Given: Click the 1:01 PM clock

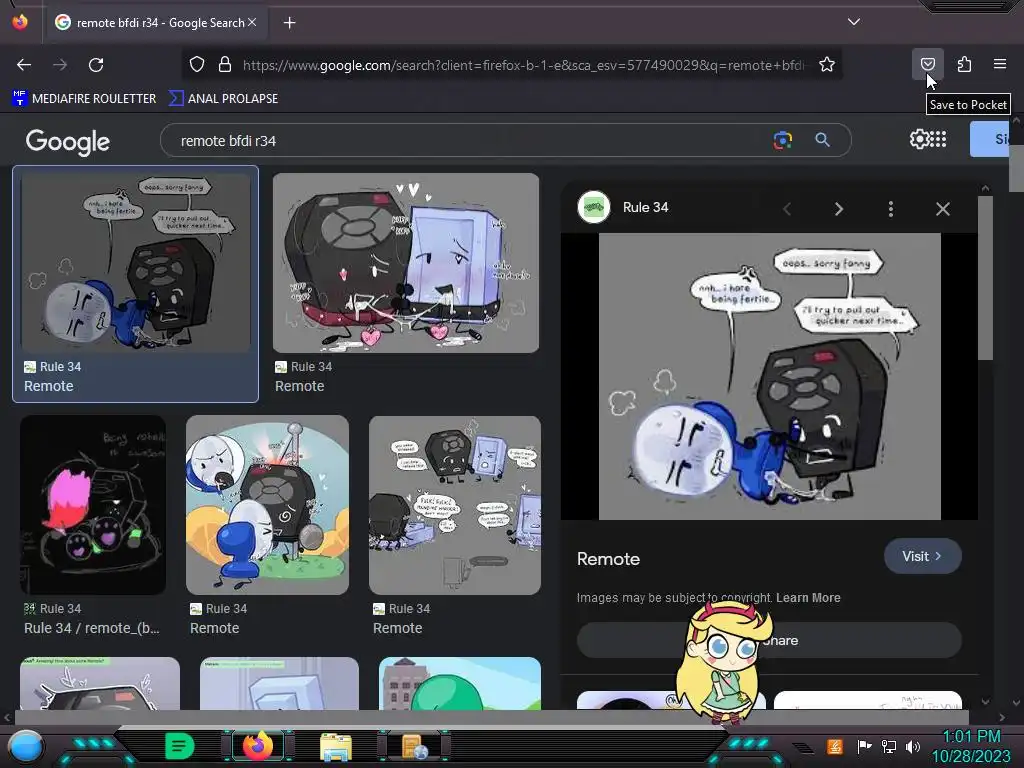Looking at the screenshot, I should (x=970, y=737).
